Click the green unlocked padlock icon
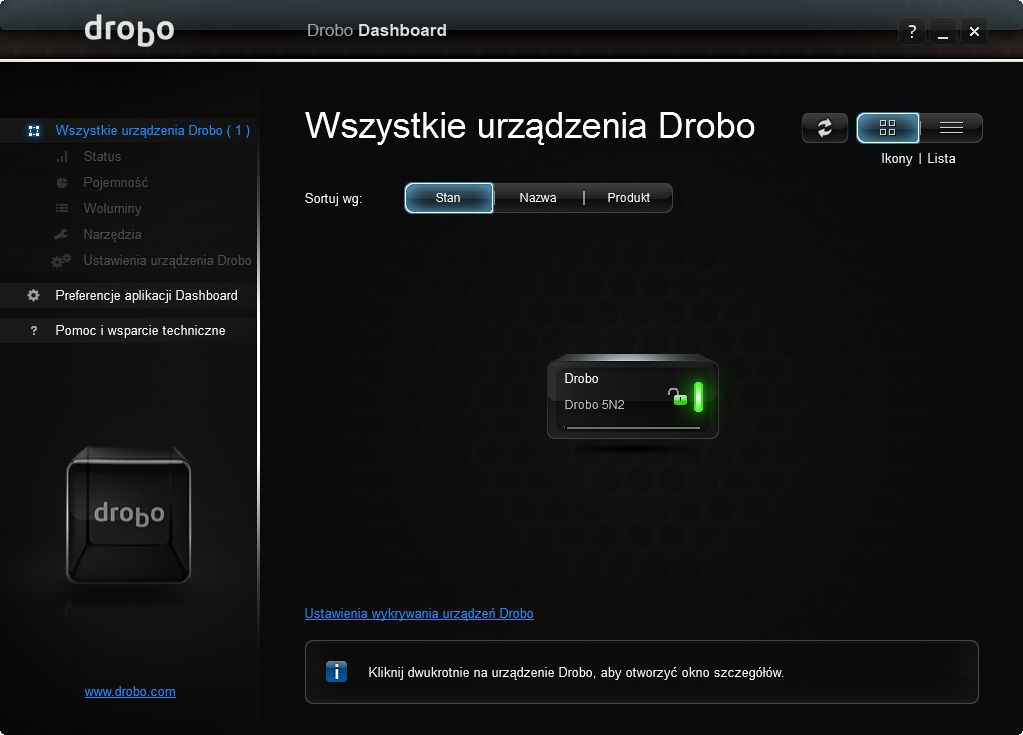This screenshot has height=735, width=1023. 677,396
